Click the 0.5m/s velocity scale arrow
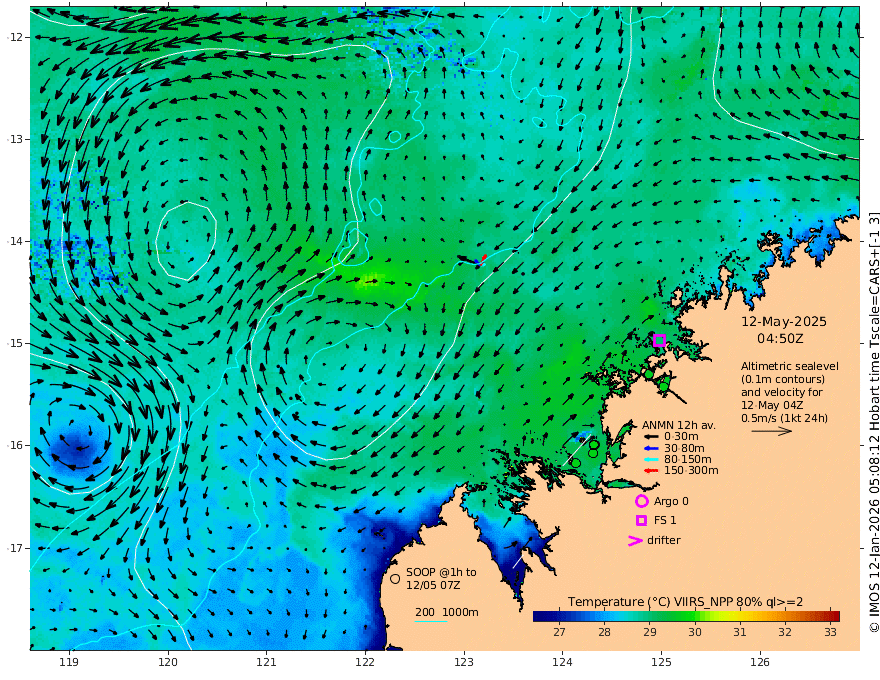The height and width of the screenshot is (680, 880). pyautogui.click(x=772, y=431)
